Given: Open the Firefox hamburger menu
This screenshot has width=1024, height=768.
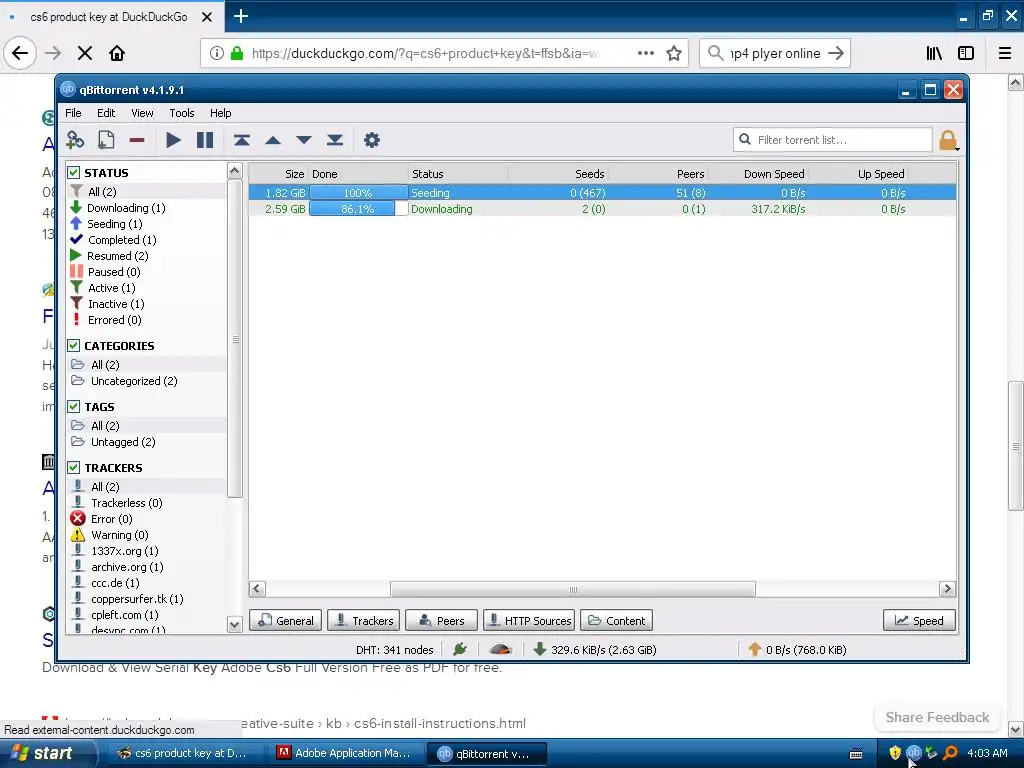Looking at the screenshot, I should (1004, 53).
